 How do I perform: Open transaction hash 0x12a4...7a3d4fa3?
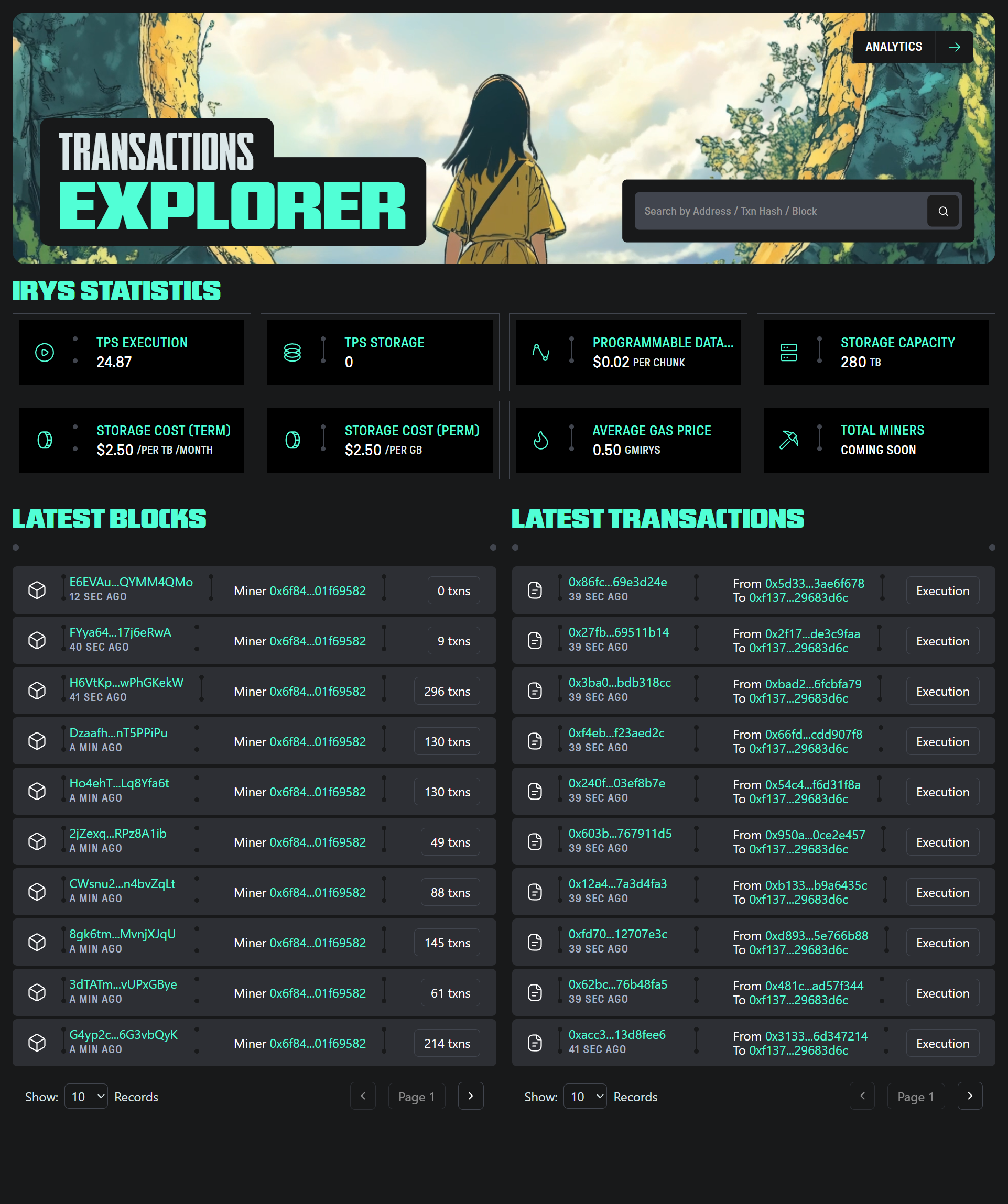pyautogui.click(x=617, y=883)
